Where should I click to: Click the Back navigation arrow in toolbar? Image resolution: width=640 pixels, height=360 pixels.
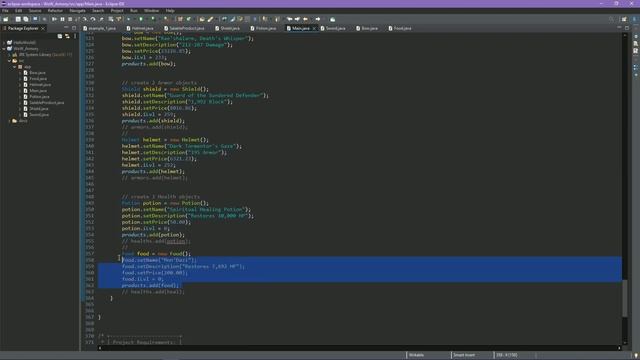[x=305, y=19]
